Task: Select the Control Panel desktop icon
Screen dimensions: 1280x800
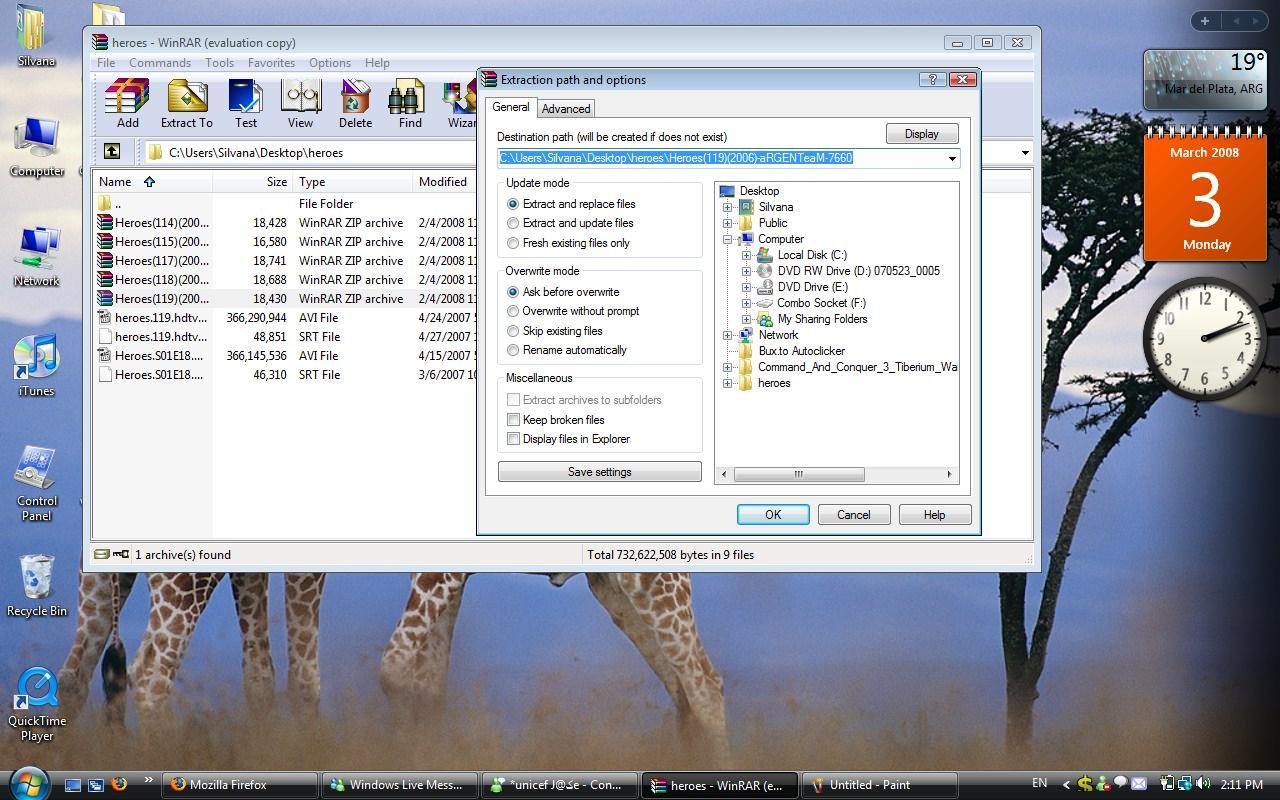Action: [x=37, y=483]
